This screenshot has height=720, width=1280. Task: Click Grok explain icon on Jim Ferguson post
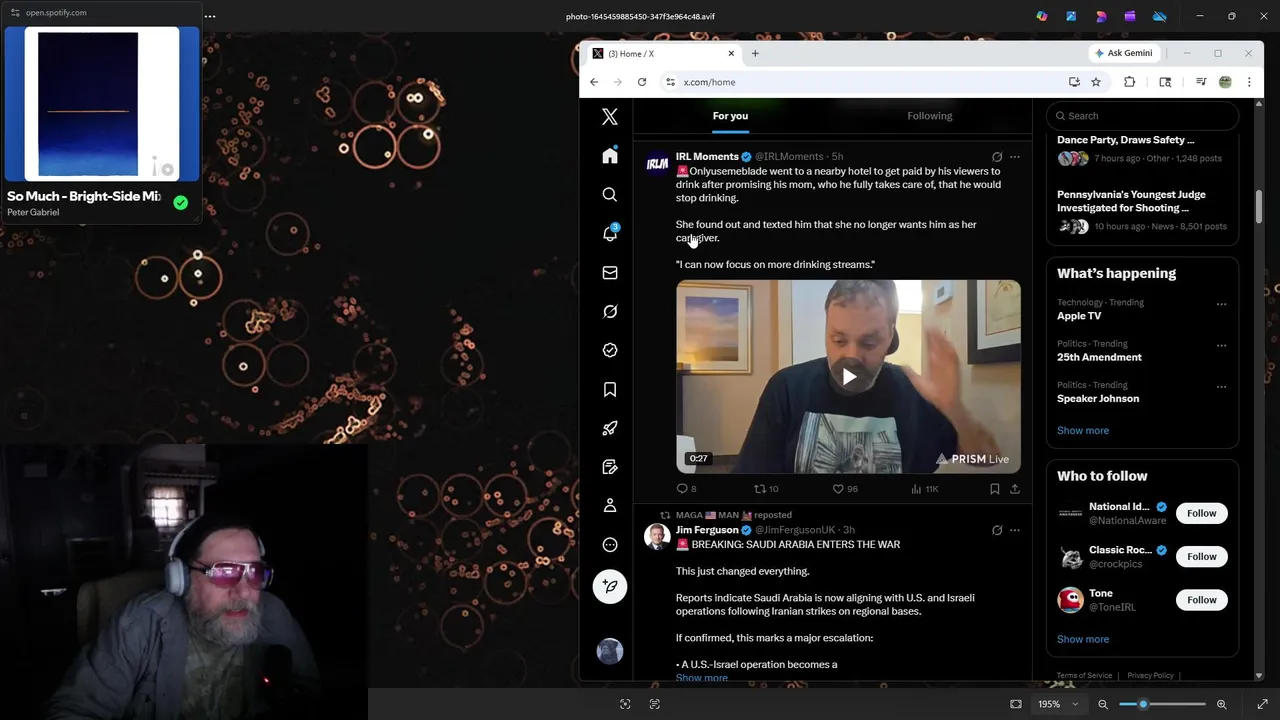pos(997,530)
